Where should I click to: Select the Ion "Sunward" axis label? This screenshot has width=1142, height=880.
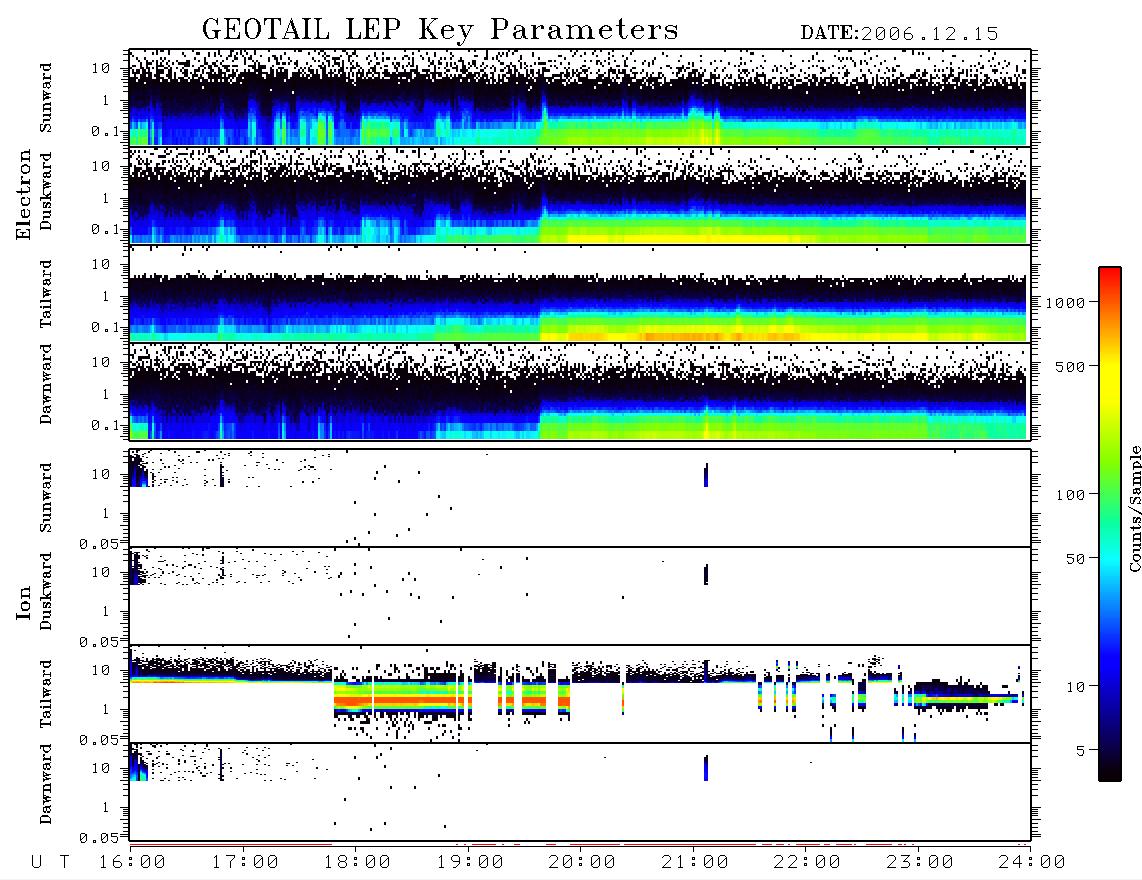point(46,498)
